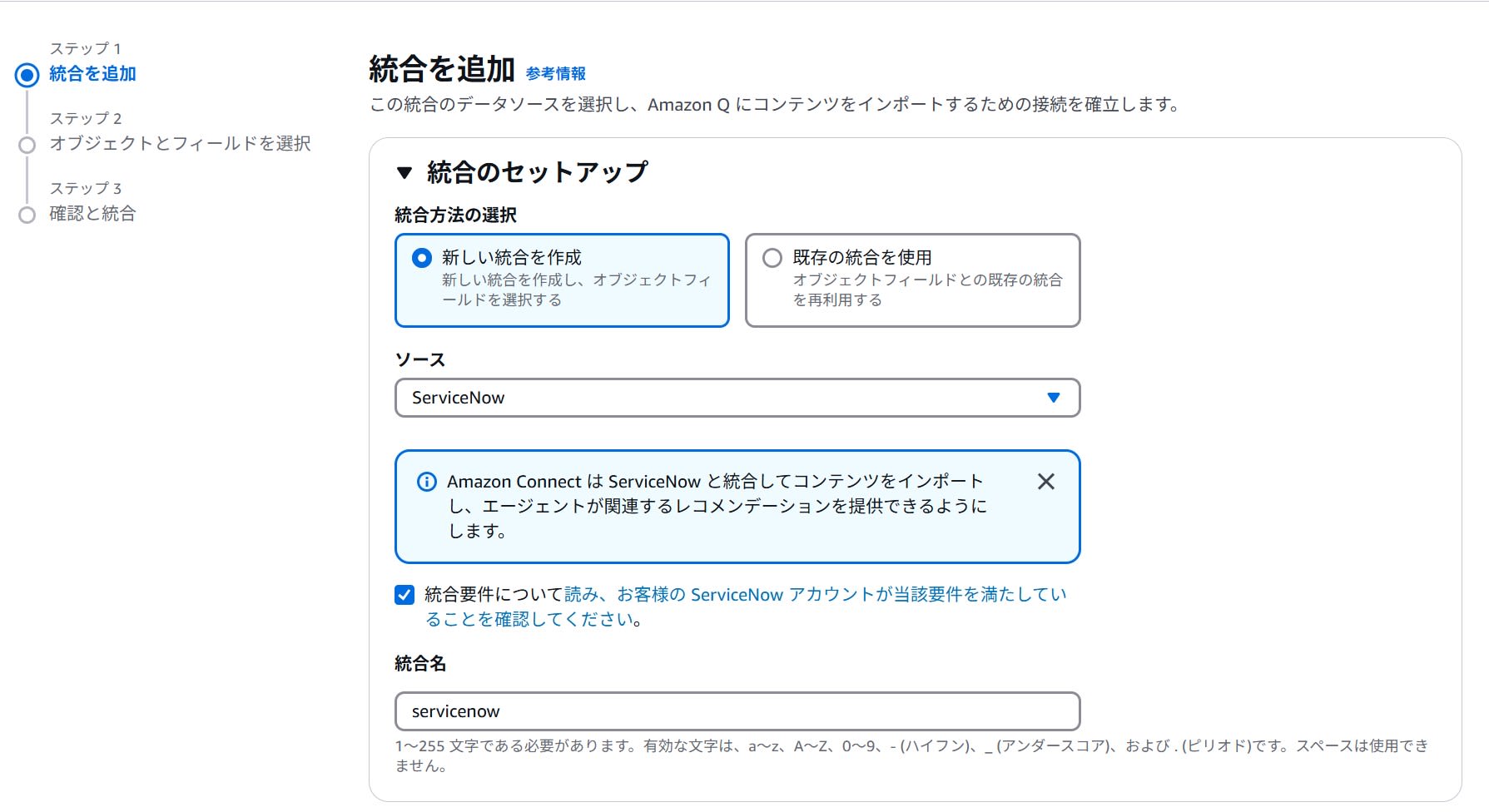This screenshot has height=812, width=1489.
Task: Select the 新しい統合を作成 radio option
Action: [x=422, y=258]
